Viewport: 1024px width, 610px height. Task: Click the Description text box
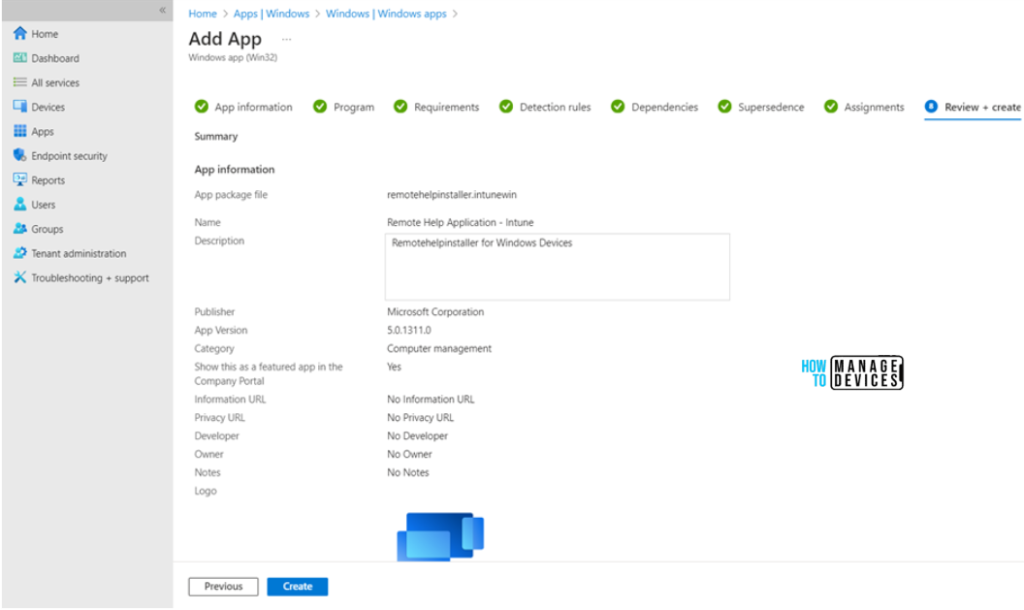coord(558,267)
